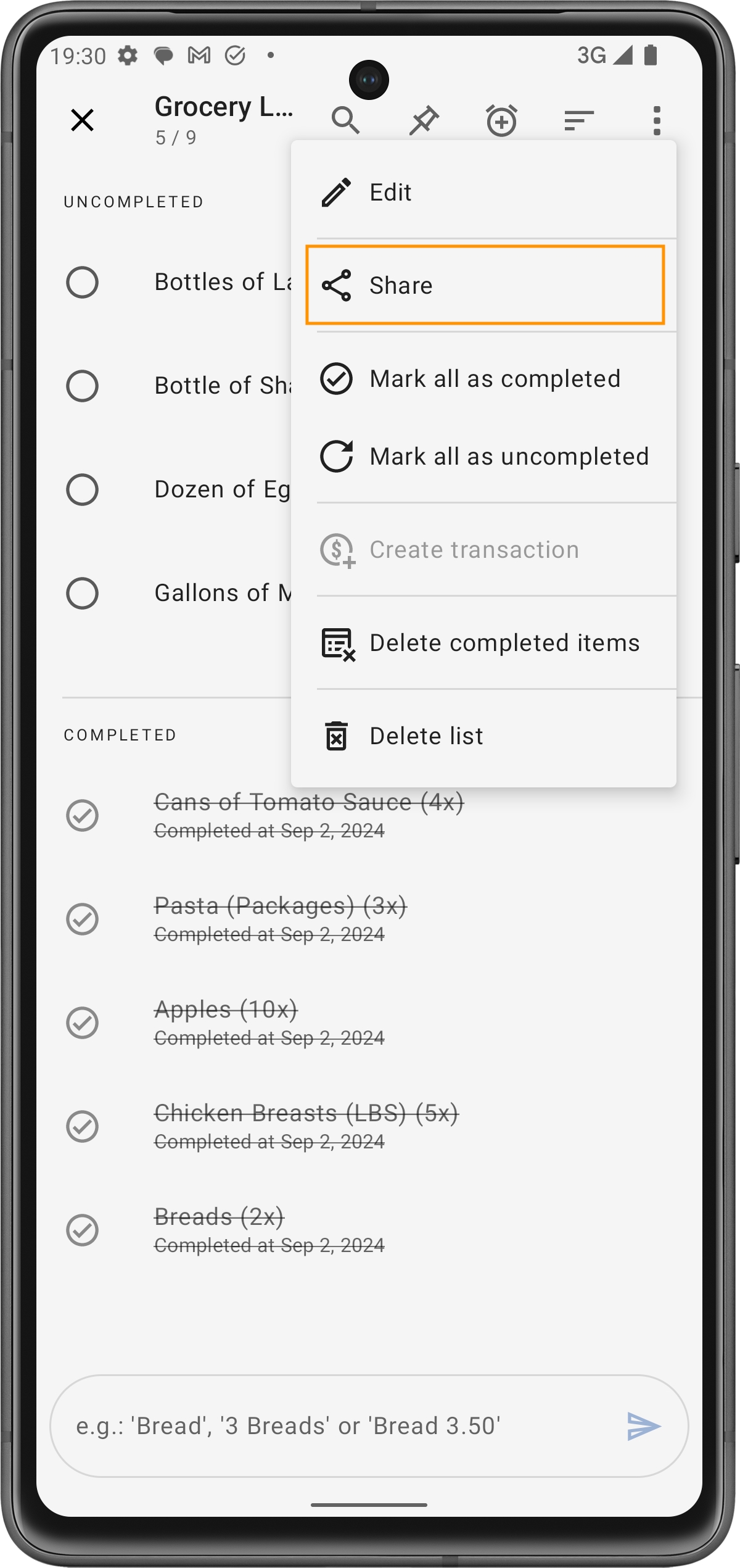Image resolution: width=740 pixels, height=1568 pixels.
Task: Tap the search magnifier icon
Action: click(x=345, y=120)
